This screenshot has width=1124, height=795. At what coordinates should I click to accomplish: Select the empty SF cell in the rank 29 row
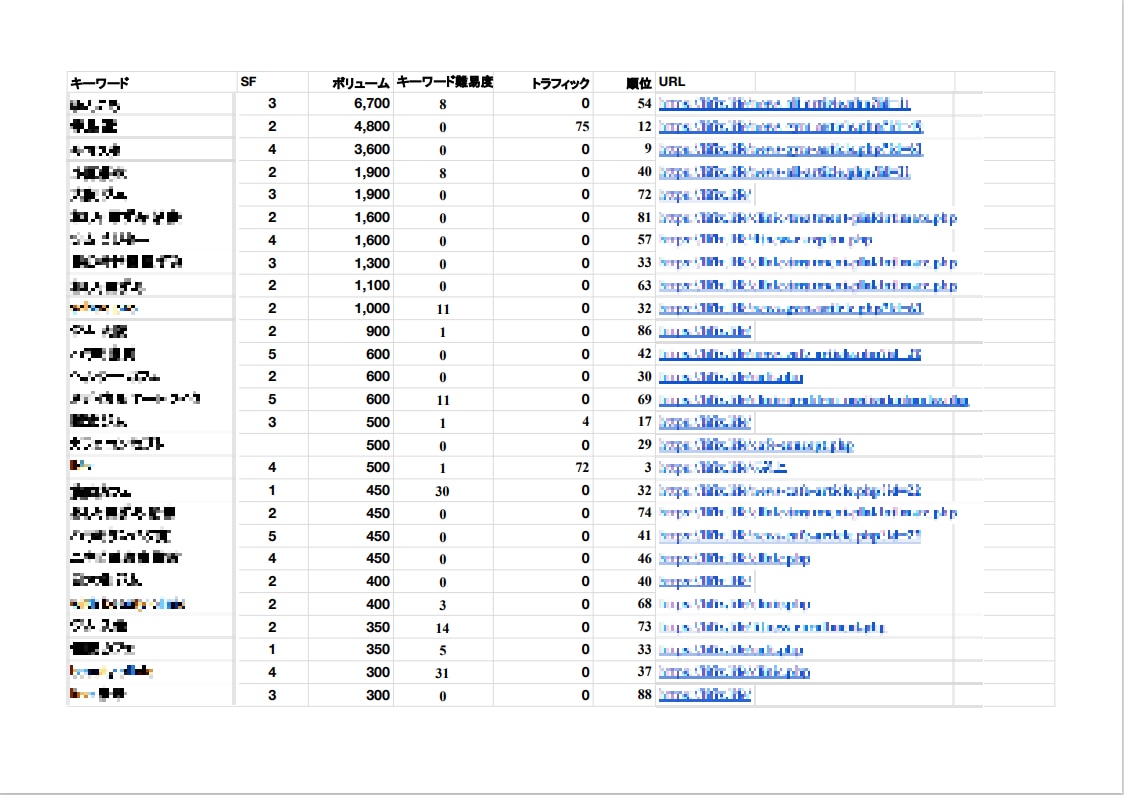pyautogui.click(x=272, y=444)
